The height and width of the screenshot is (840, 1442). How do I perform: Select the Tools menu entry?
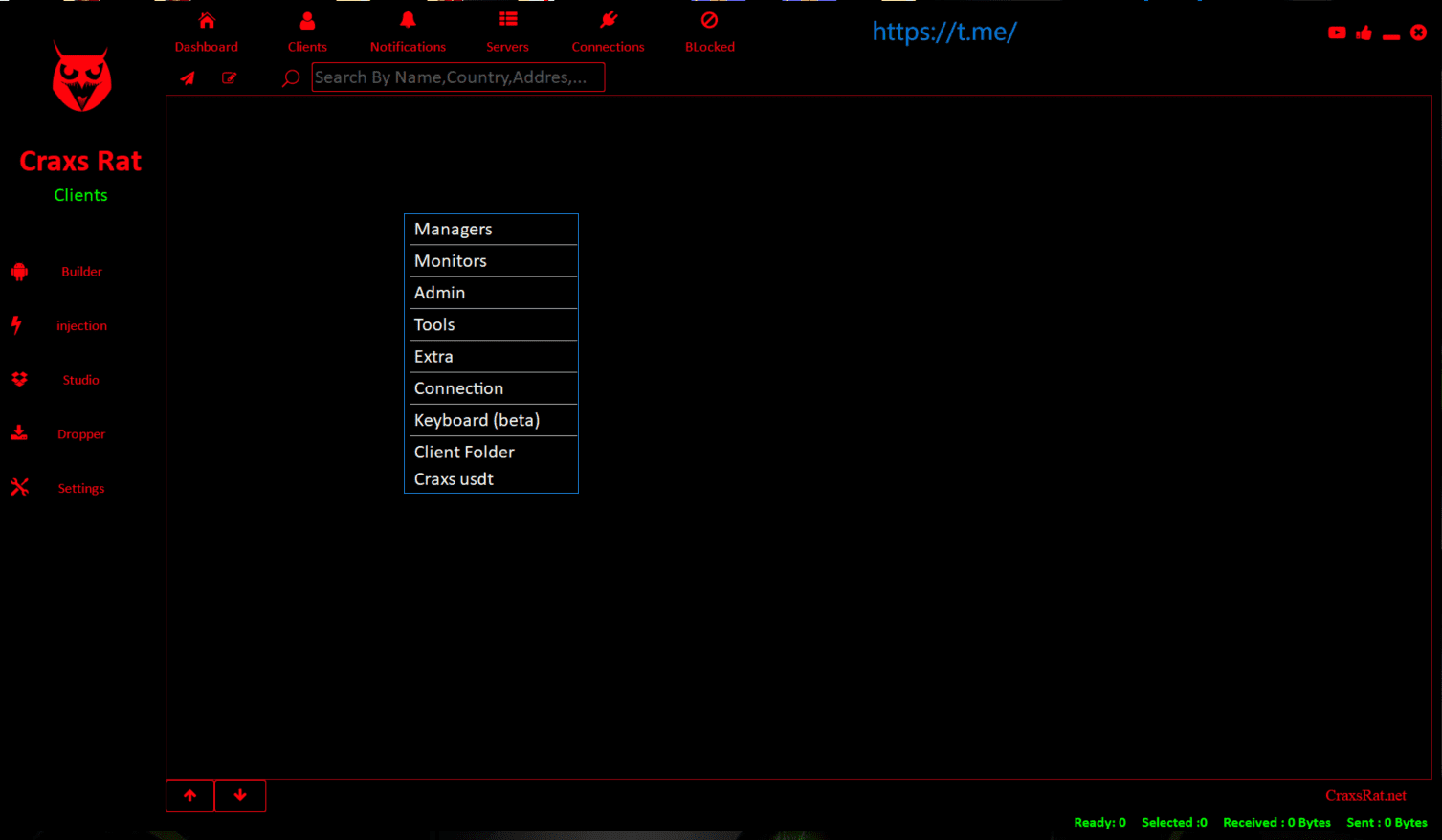click(492, 324)
